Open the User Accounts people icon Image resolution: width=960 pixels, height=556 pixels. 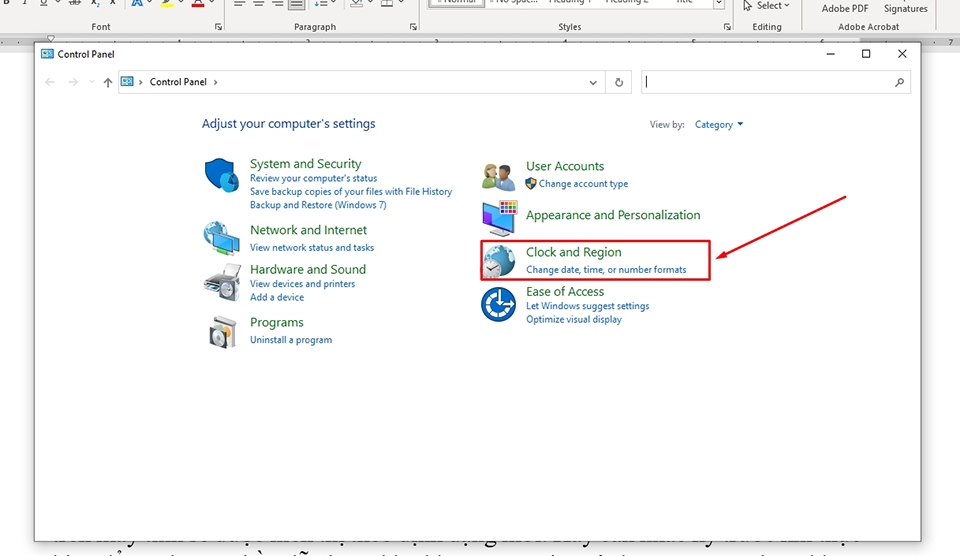(x=498, y=178)
